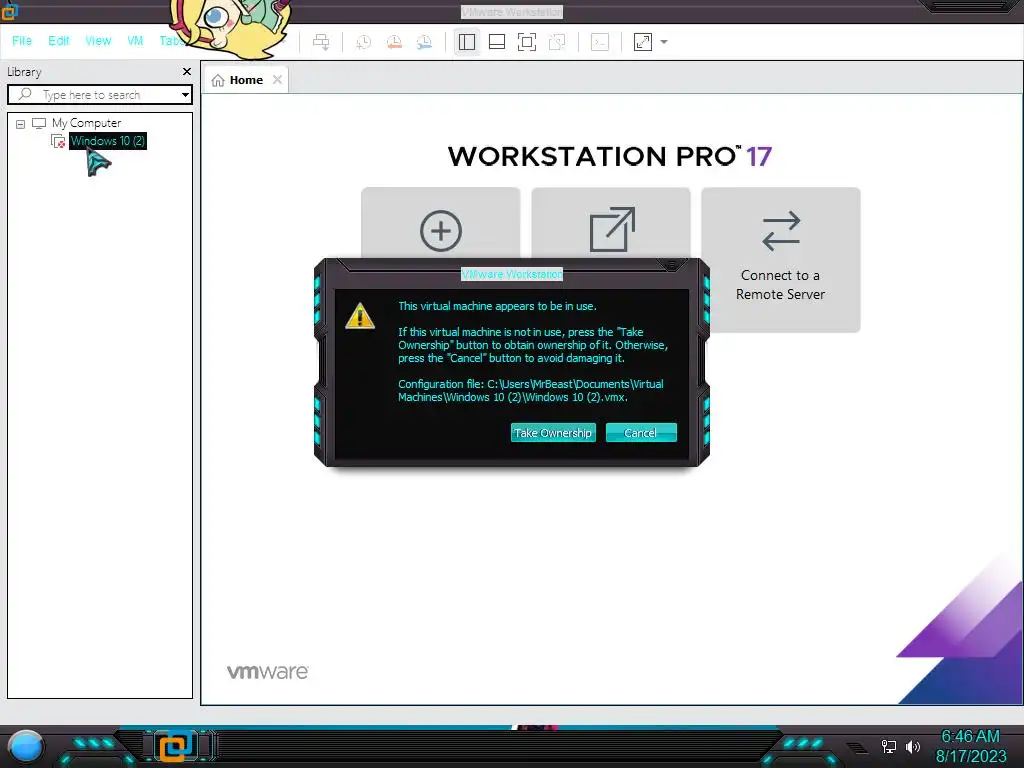Open the VM menu
The width and height of the screenshot is (1024, 768).
coord(135,41)
